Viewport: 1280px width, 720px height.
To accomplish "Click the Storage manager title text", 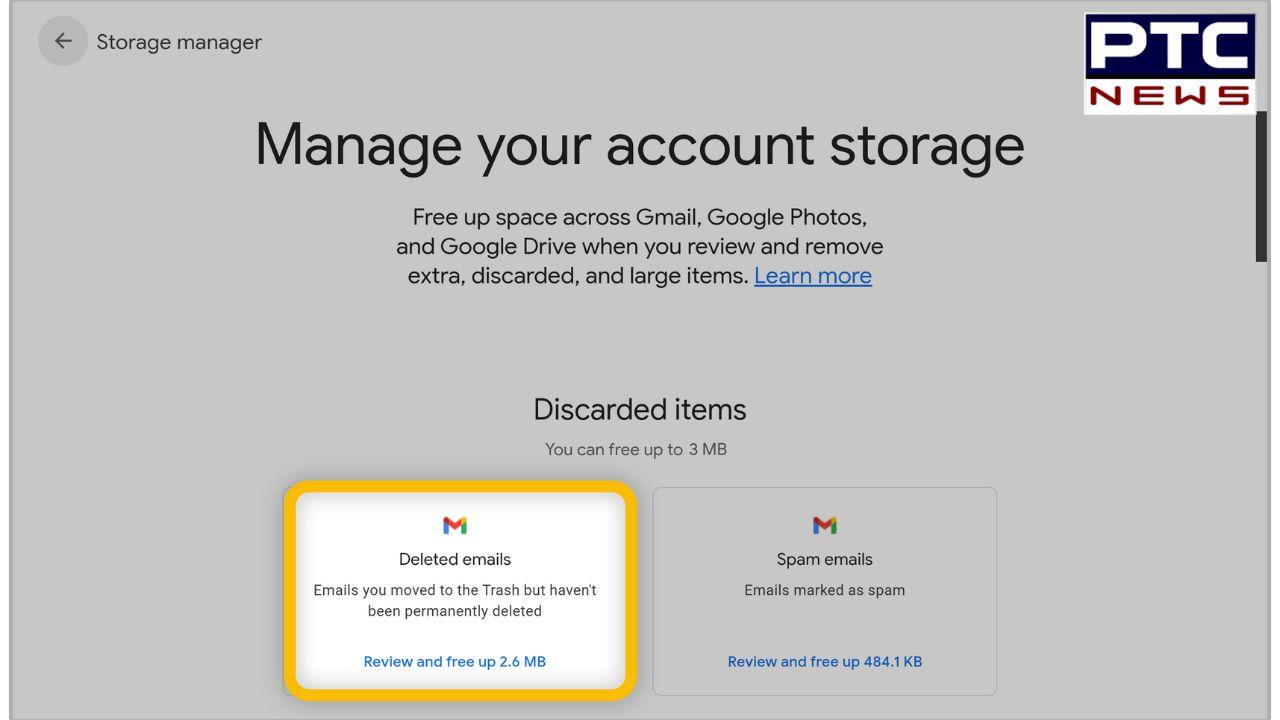I will pyautogui.click(x=179, y=42).
